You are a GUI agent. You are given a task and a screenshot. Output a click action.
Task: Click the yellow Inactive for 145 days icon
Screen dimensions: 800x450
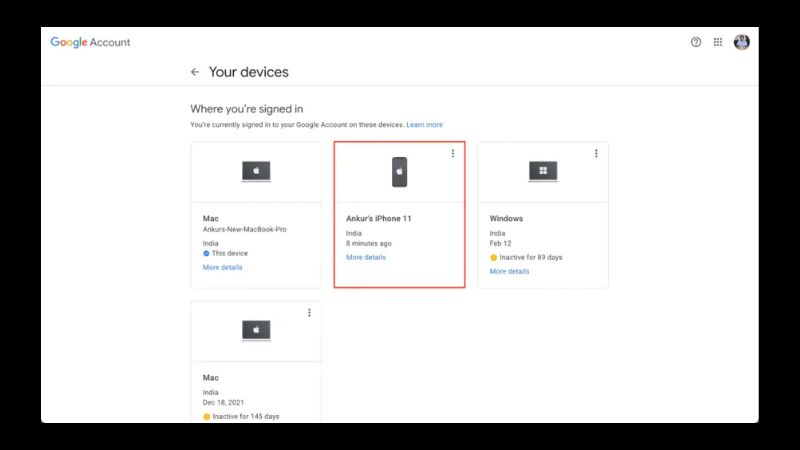207,417
